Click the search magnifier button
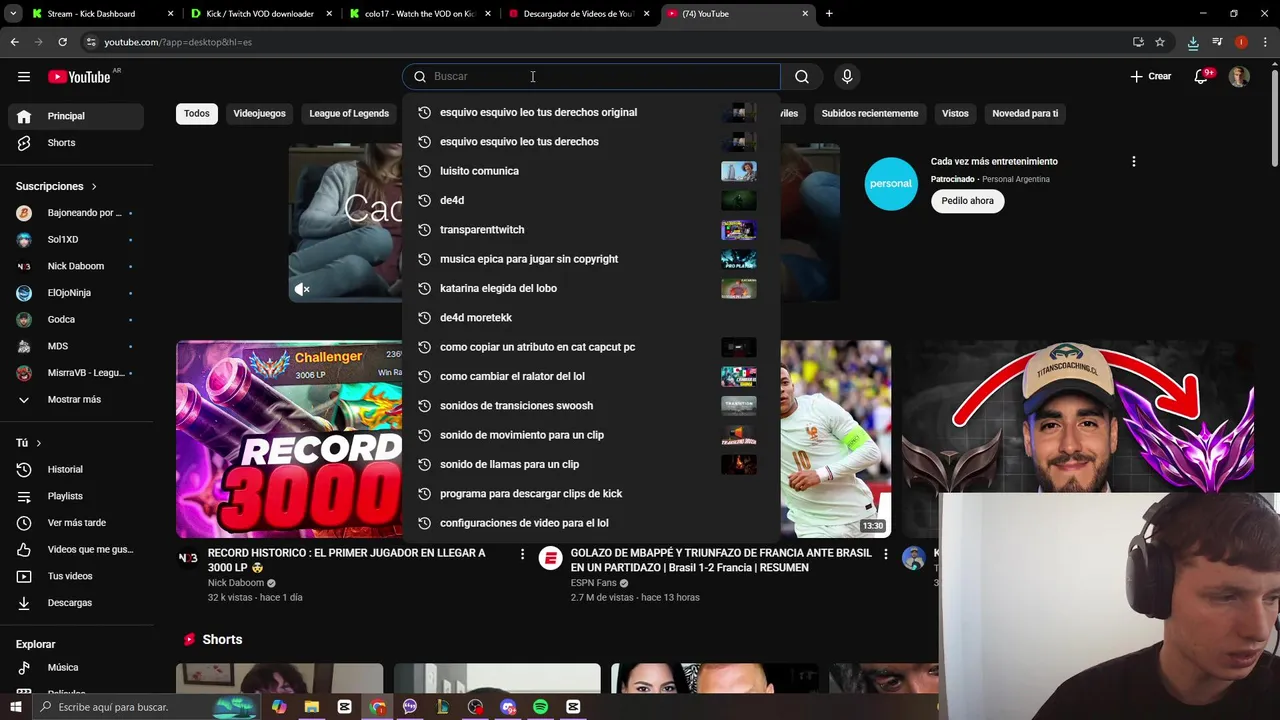This screenshot has height=720, width=1280. click(802, 77)
